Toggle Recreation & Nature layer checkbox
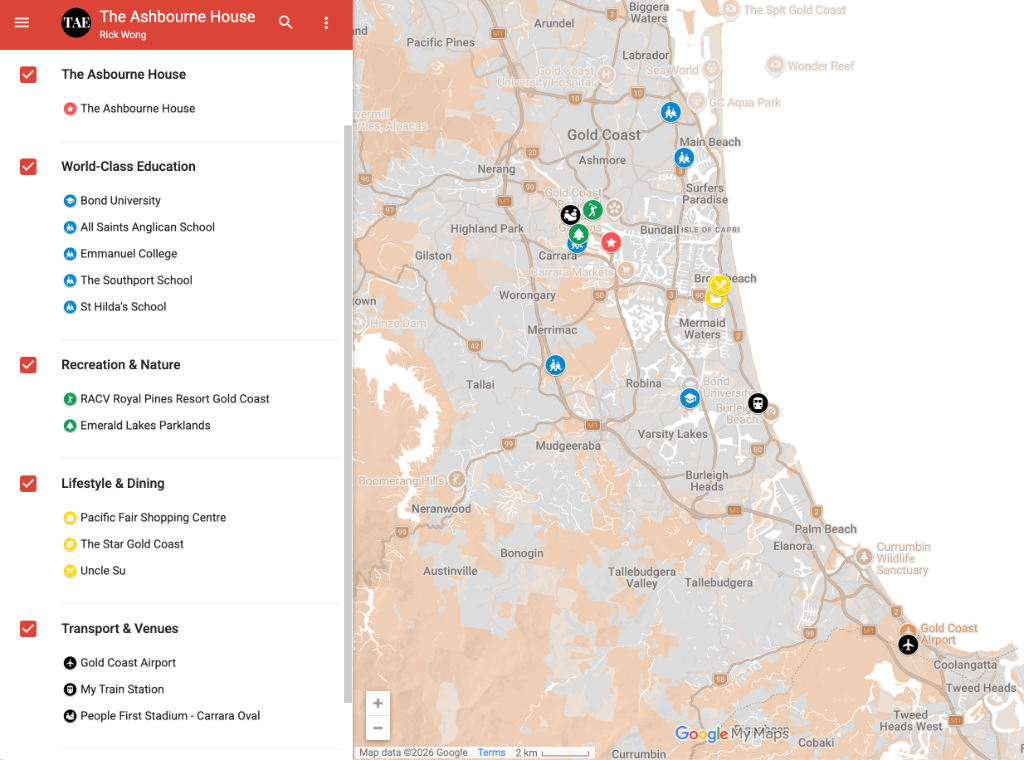The width and height of the screenshot is (1024, 760). pyautogui.click(x=28, y=365)
